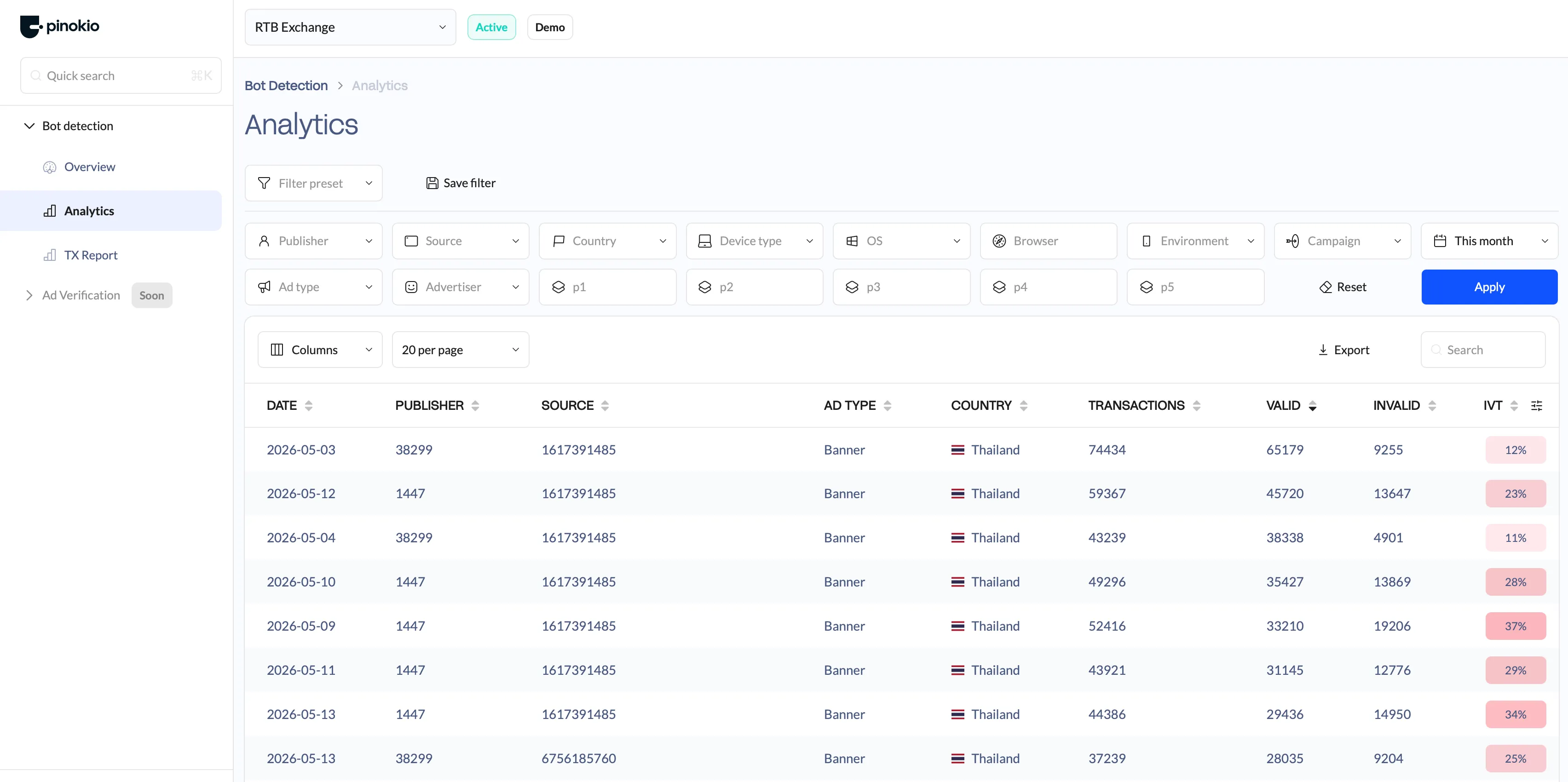Click the Reset eraser icon
Screen dimensions: 1568x782
(x=1326, y=287)
